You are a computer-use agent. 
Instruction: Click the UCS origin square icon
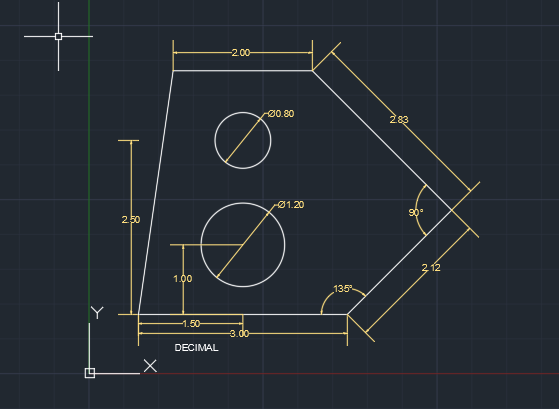90,373
